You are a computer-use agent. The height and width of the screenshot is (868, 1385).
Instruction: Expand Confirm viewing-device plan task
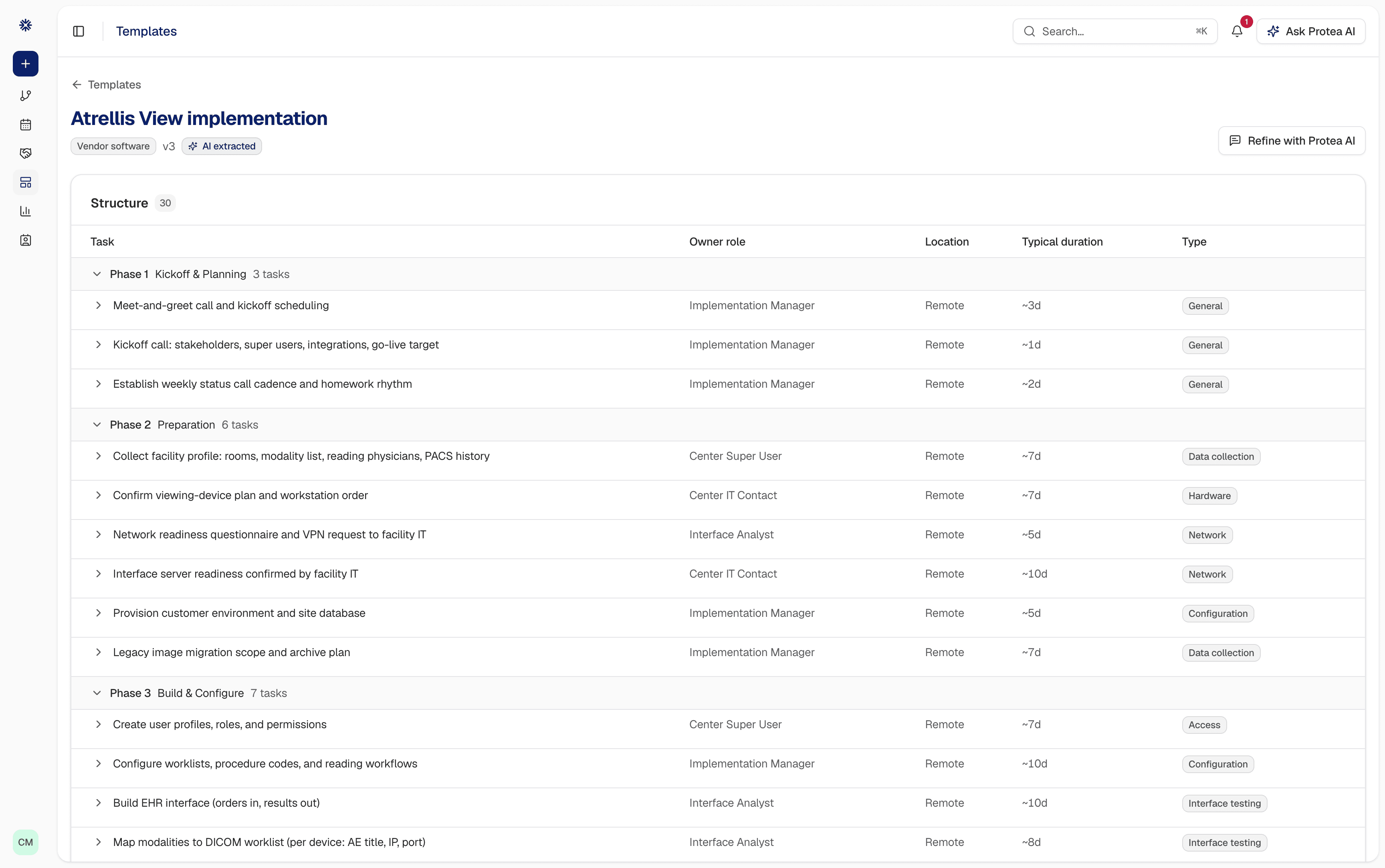pyautogui.click(x=98, y=495)
